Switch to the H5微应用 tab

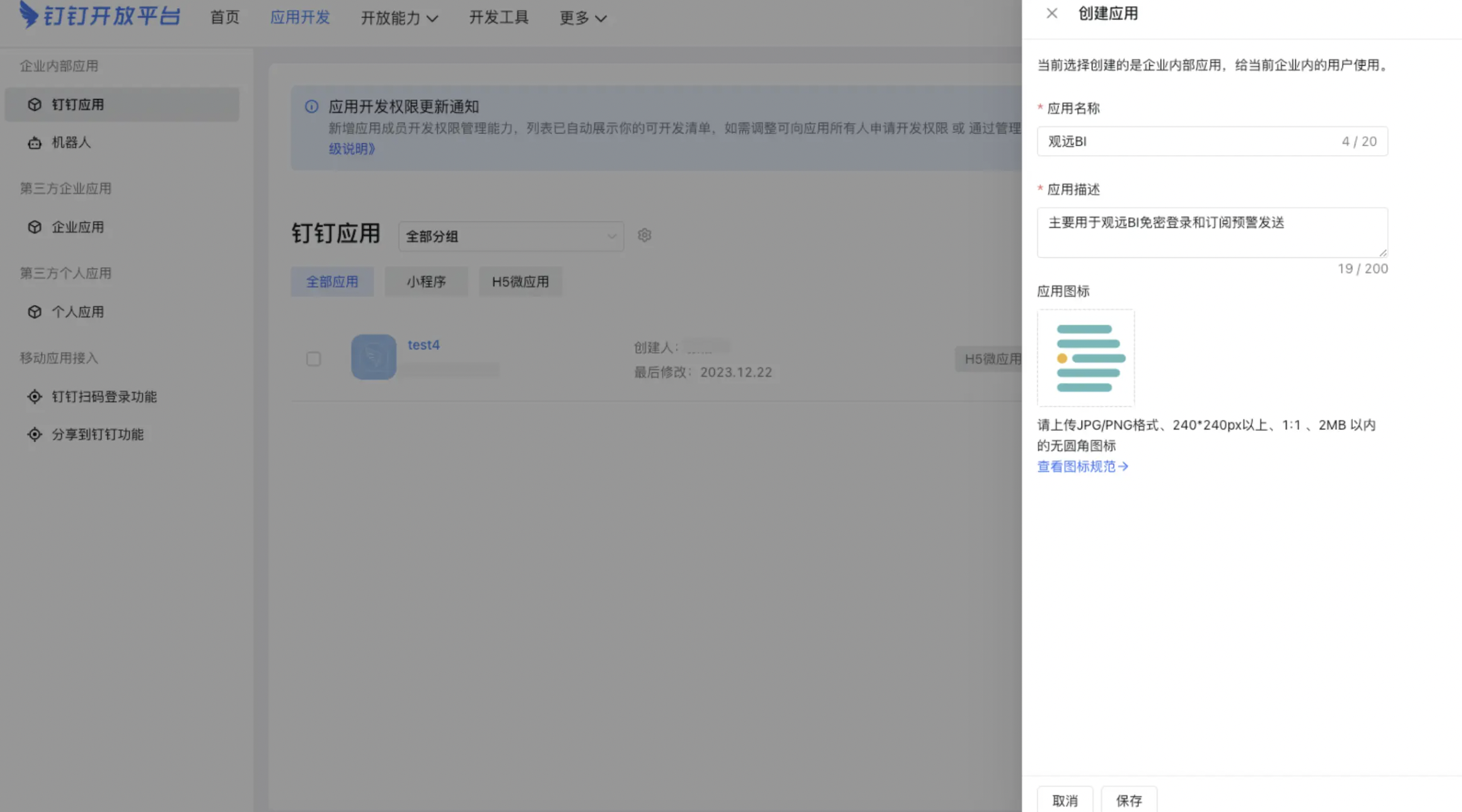coord(520,282)
